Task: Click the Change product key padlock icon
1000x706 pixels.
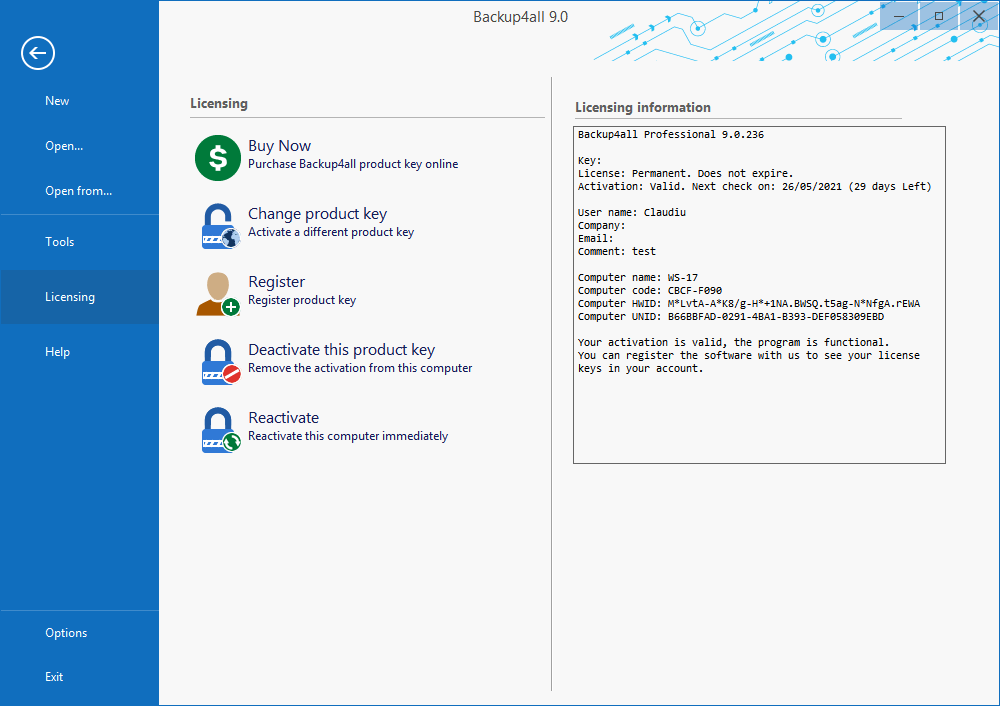Action: 220,226
